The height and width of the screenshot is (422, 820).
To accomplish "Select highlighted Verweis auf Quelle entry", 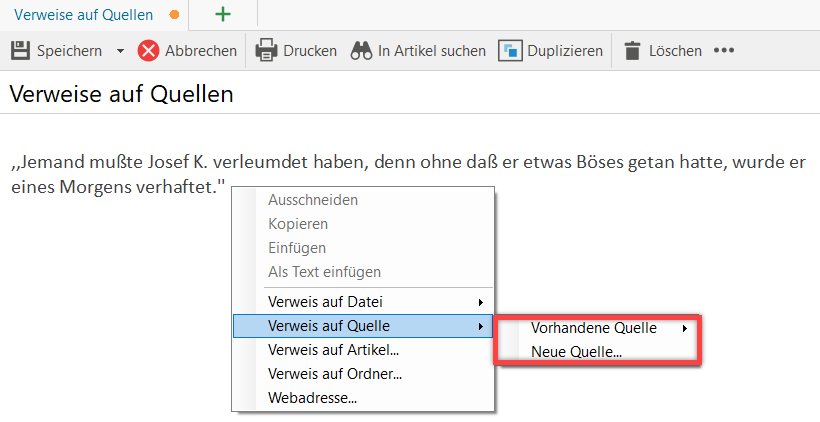I will pyautogui.click(x=328, y=326).
